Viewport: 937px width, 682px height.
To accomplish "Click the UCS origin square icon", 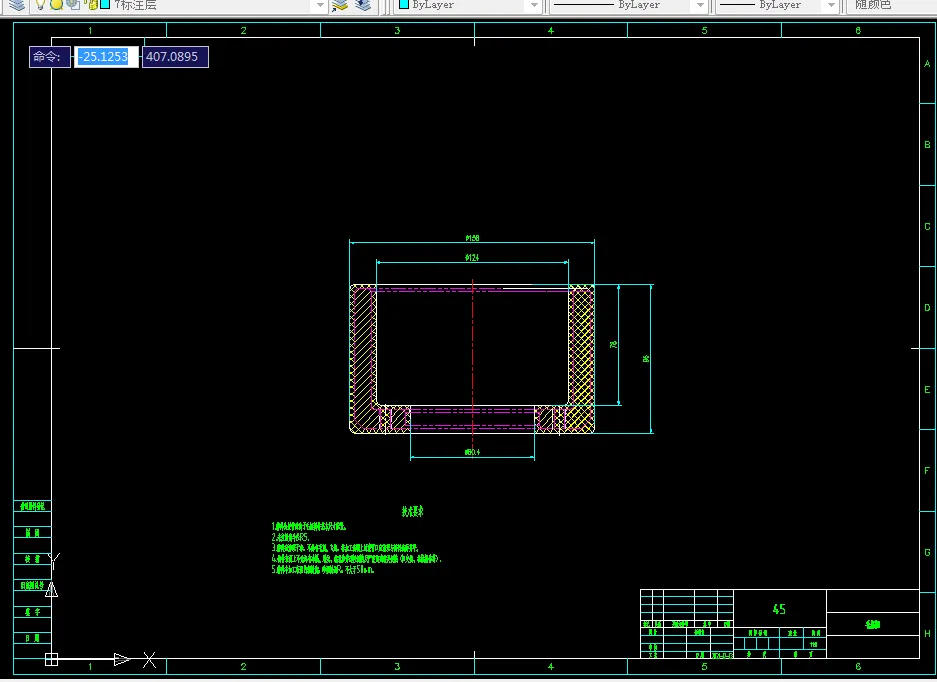I will [x=51, y=659].
